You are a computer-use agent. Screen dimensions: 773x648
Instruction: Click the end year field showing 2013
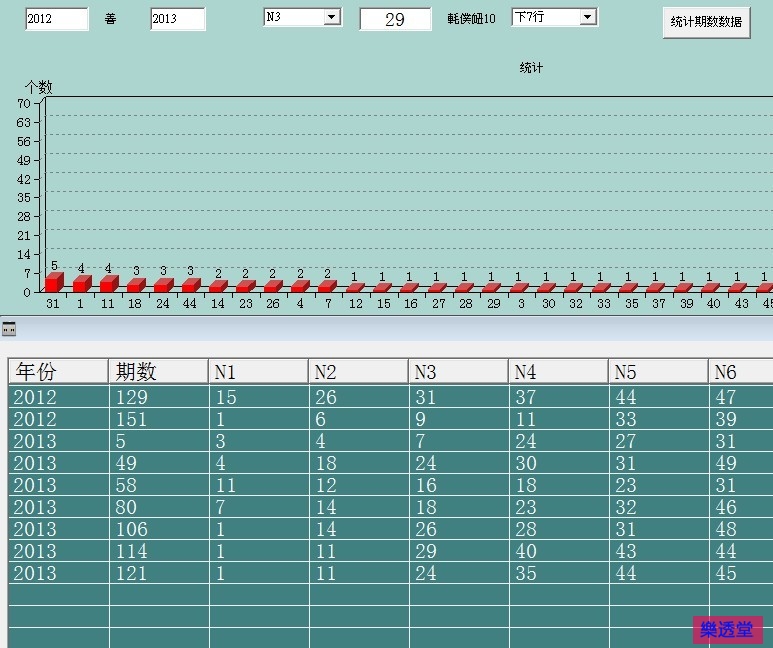[x=177, y=19]
